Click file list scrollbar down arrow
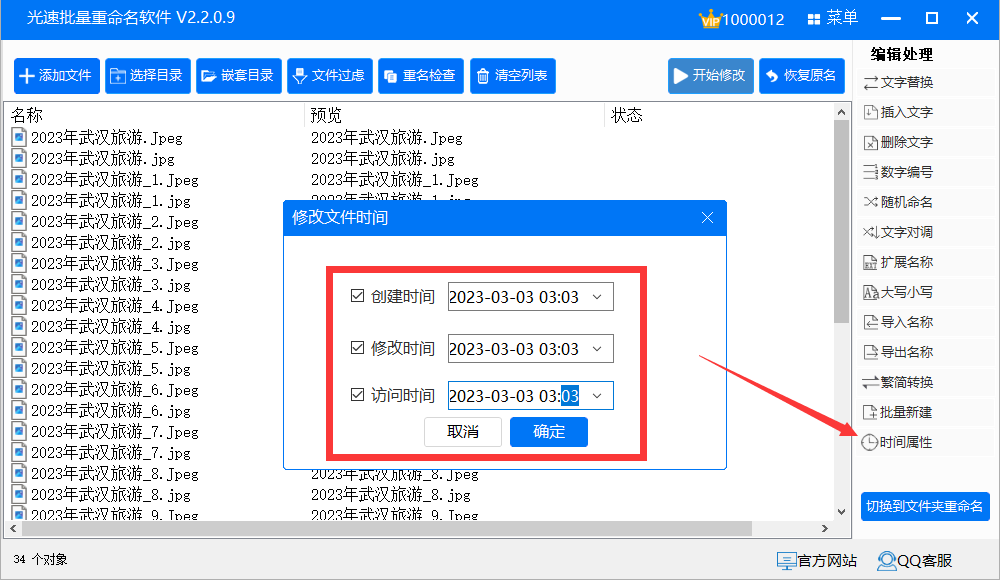The image size is (1000, 580). 841,512
